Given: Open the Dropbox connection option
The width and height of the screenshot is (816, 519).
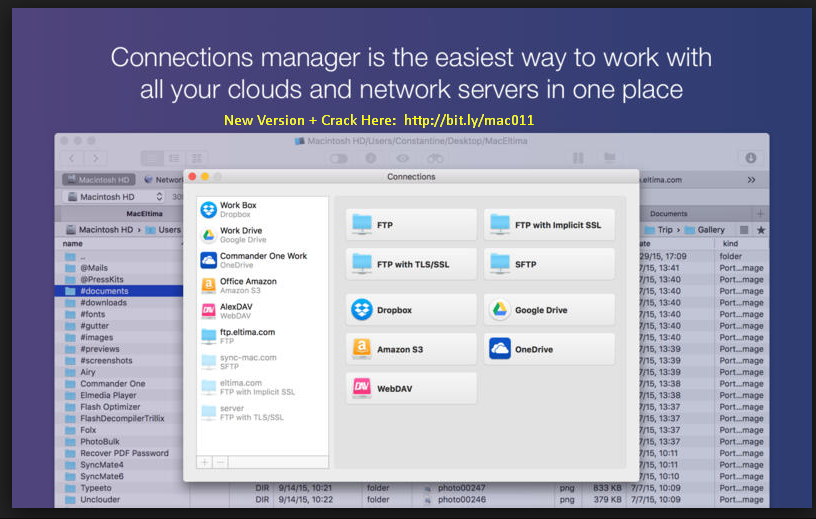Looking at the screenshot, I should (411, 310).
